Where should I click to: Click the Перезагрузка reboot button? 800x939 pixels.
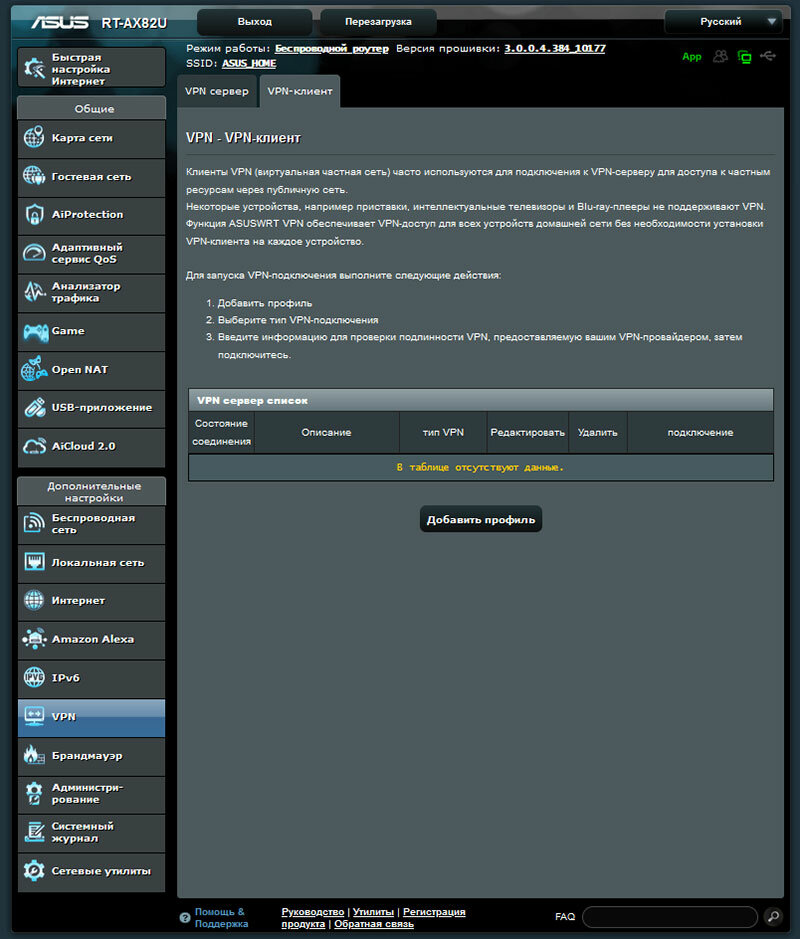[x=378, y=22]
